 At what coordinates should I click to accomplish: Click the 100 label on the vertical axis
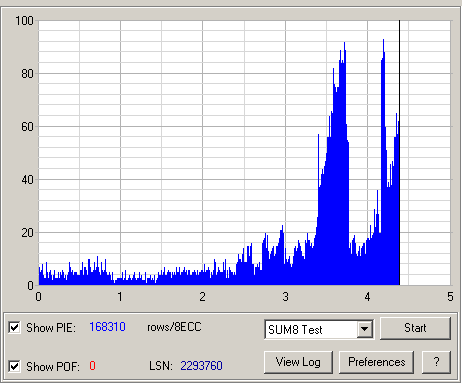tap(24, 21)
